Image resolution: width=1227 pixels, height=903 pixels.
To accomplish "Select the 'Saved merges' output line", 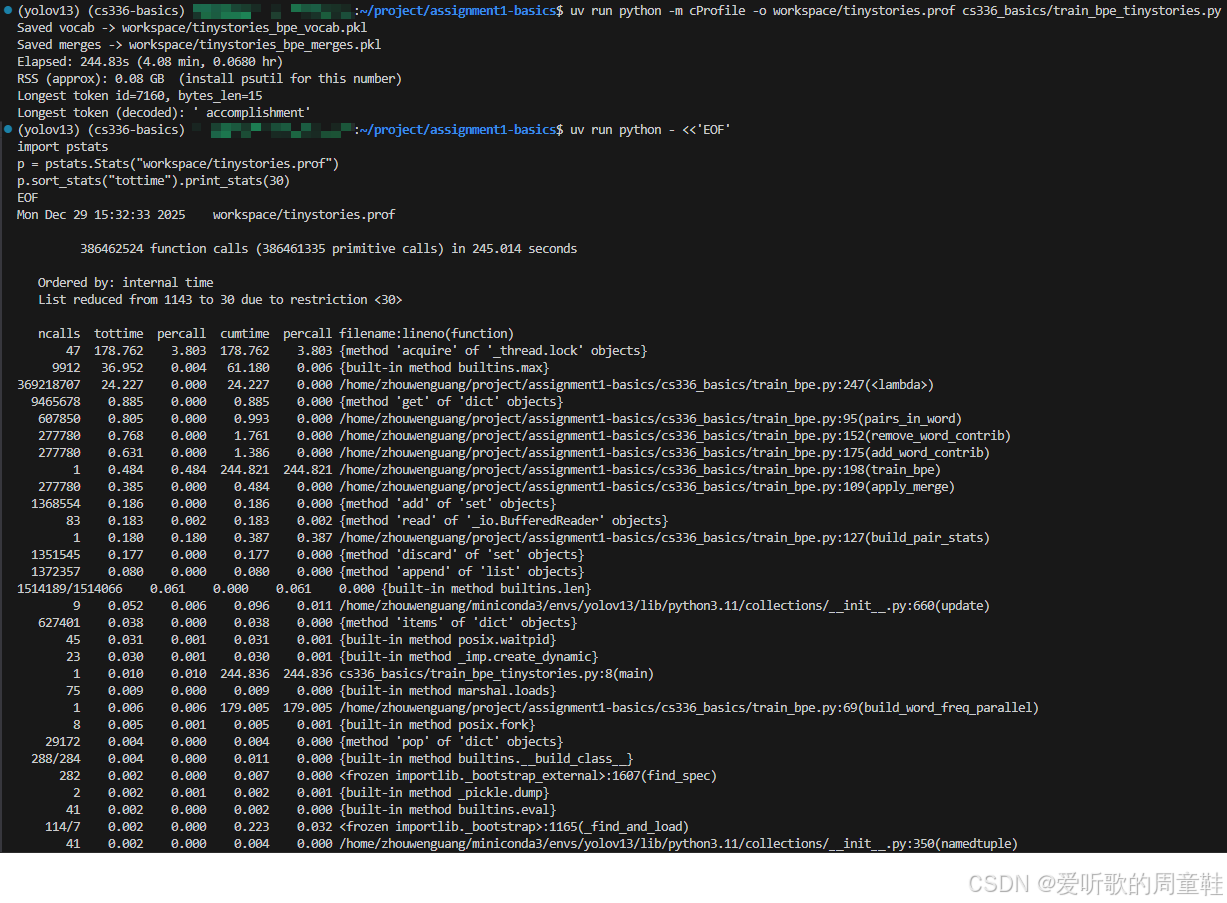I will [199, 45].
